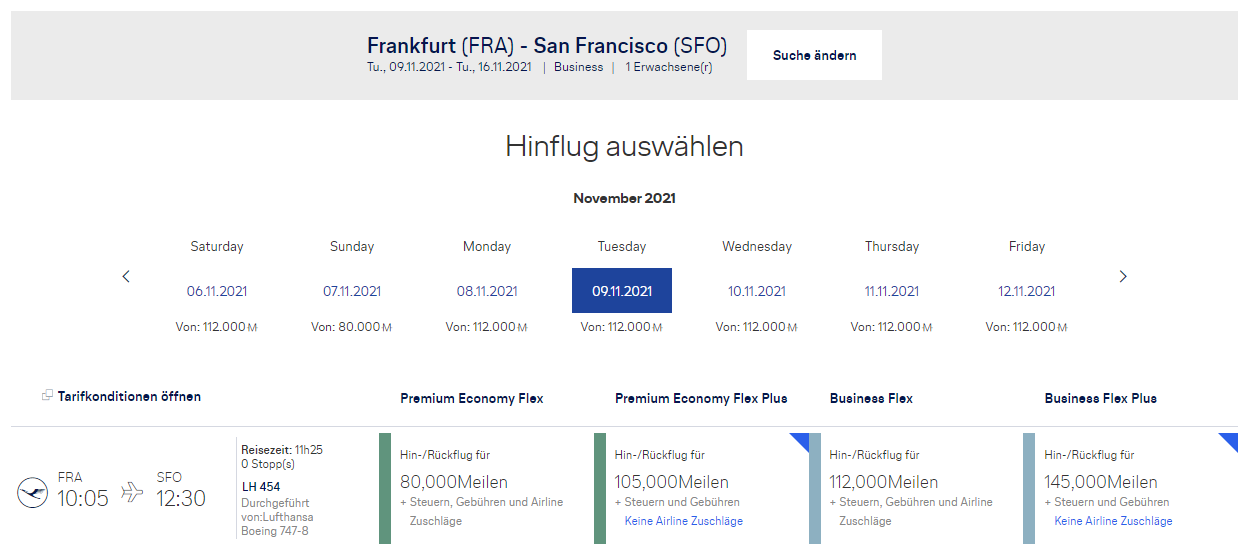Select highlighted Tuesday 09.11.2021 date
The height and width of the screenshot is (549, 1249).
pyautogui.click(x=622, y=291)
